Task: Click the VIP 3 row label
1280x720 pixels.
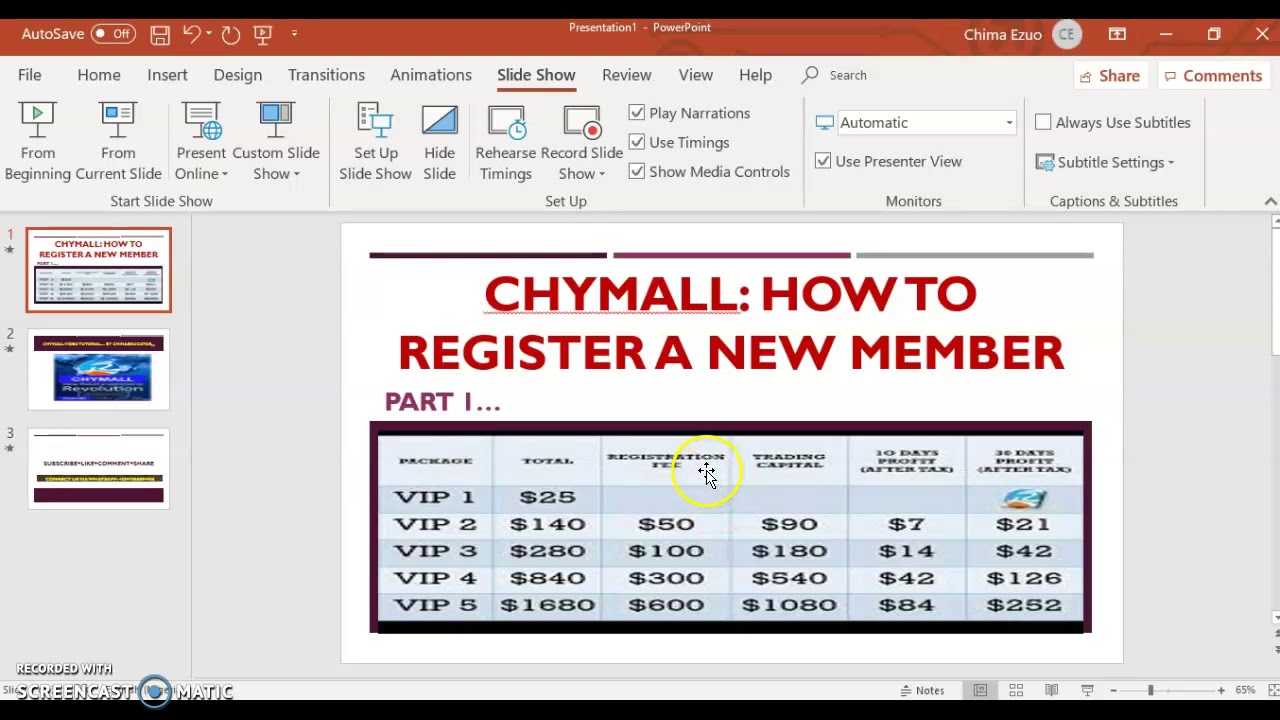Action: [x=435, y=551]
